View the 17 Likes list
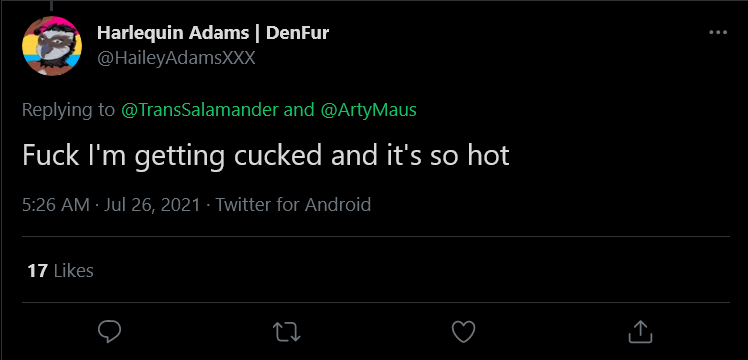This screenshot has height=360, width=748. 60,271
